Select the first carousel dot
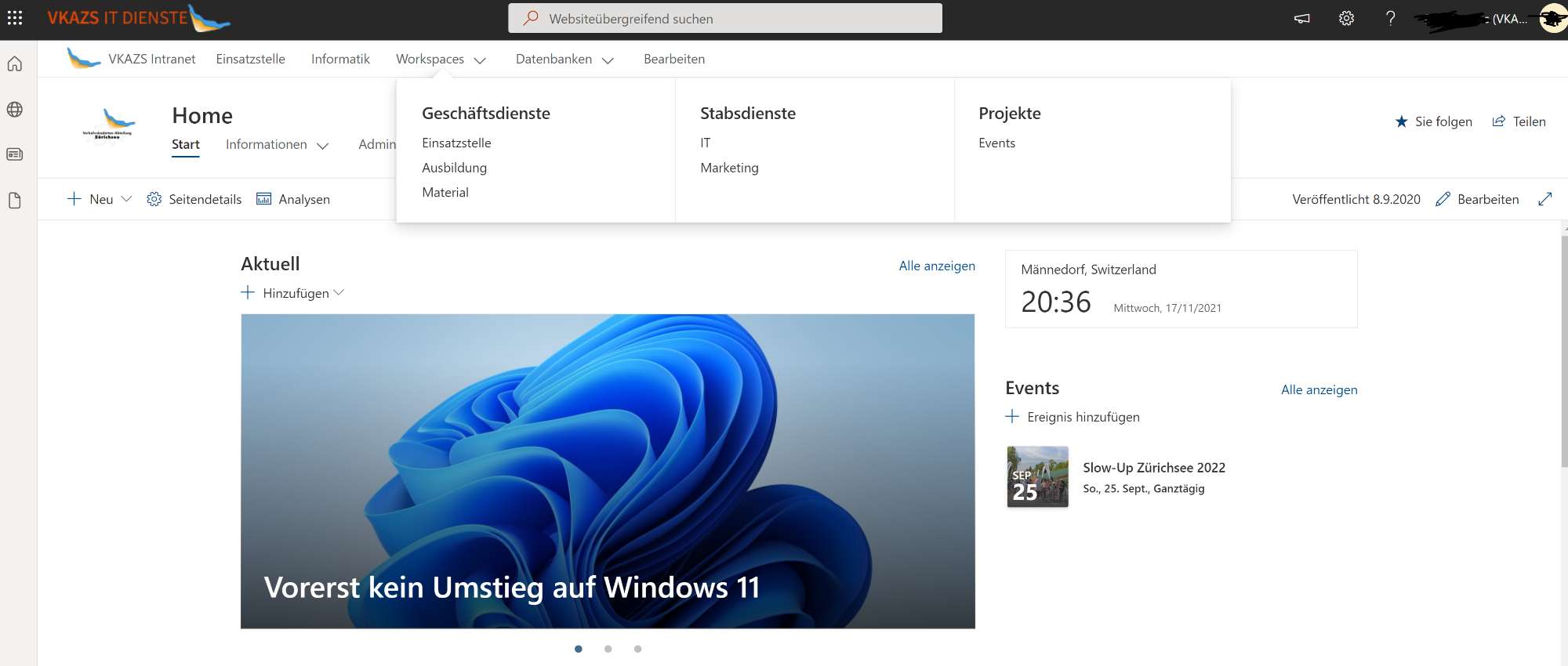 pyautogui.click(x=579, y=649)
